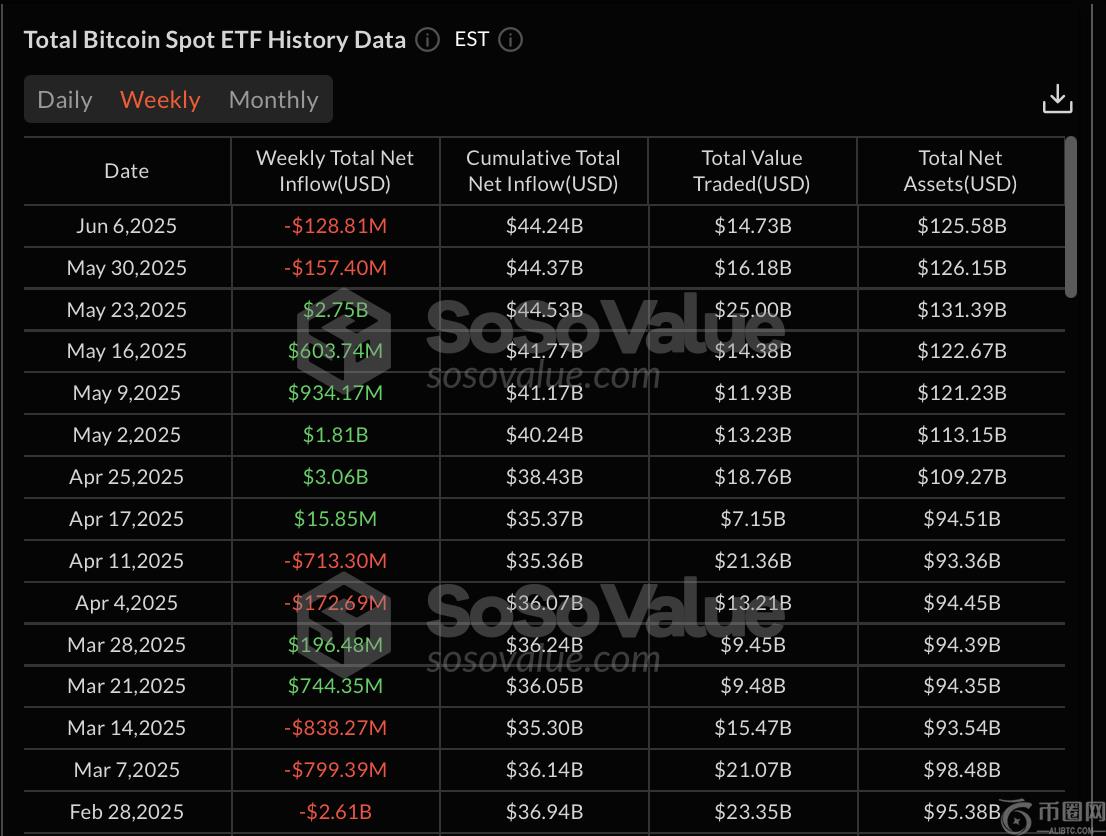1106x836 pixels.
Task: Switch to the Daily tab
Action: [x=65, y=100]
